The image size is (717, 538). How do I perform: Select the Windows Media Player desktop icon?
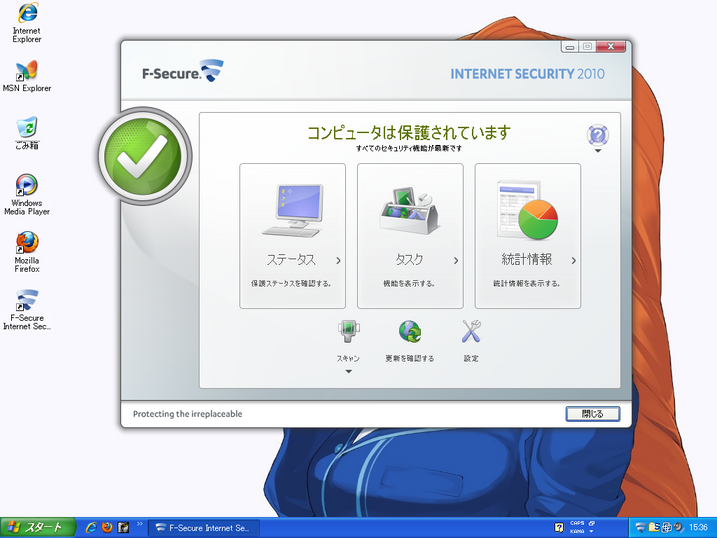click(27, 194)
